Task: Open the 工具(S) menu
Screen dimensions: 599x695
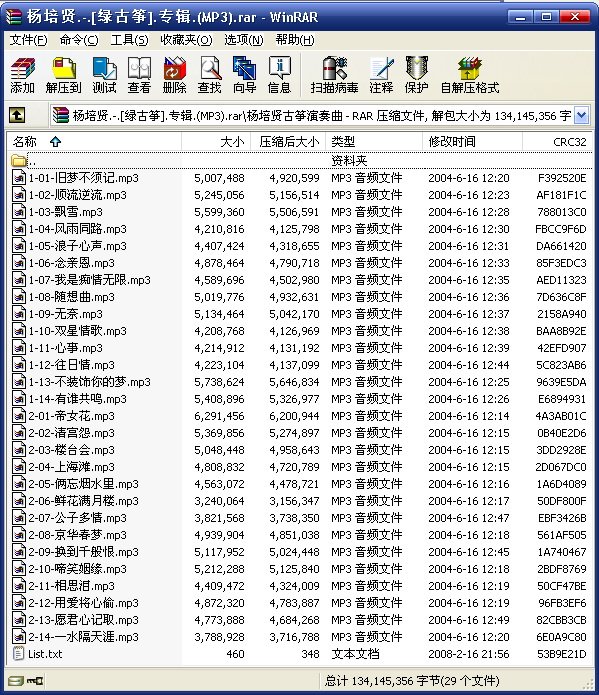Action: 129,40
